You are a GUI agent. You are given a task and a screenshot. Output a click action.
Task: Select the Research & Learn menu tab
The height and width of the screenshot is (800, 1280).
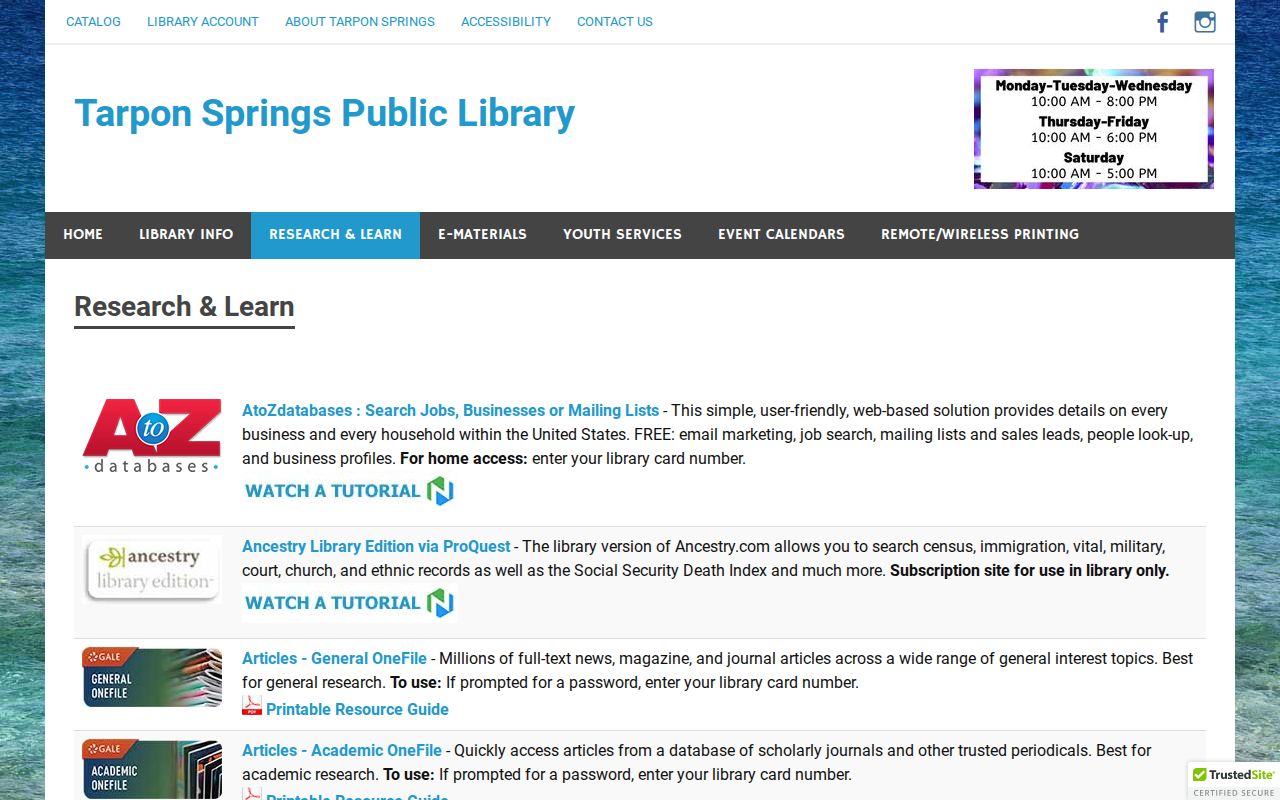(335, 235)
